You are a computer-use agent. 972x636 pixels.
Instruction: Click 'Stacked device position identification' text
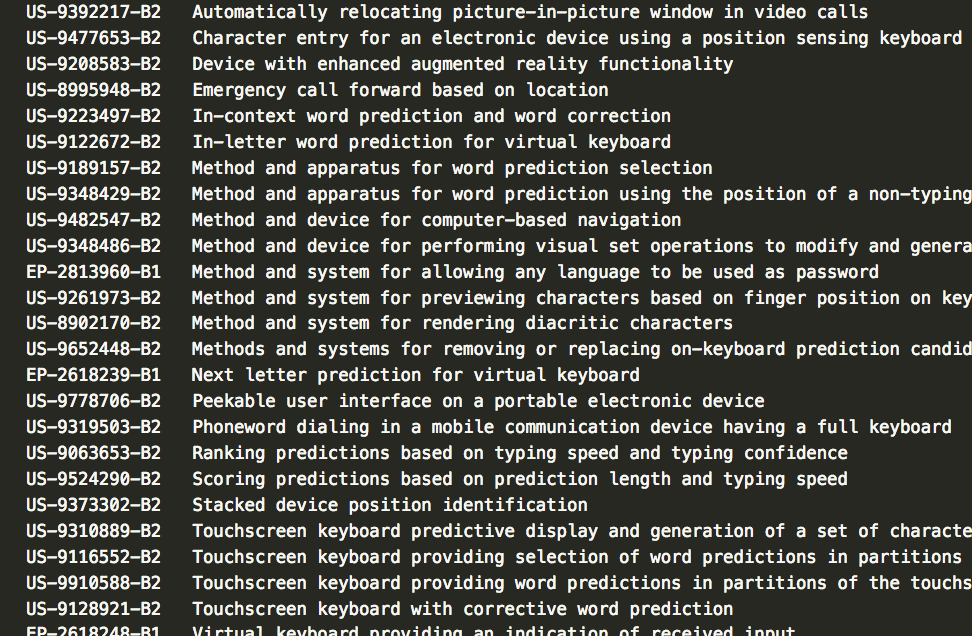390,505
